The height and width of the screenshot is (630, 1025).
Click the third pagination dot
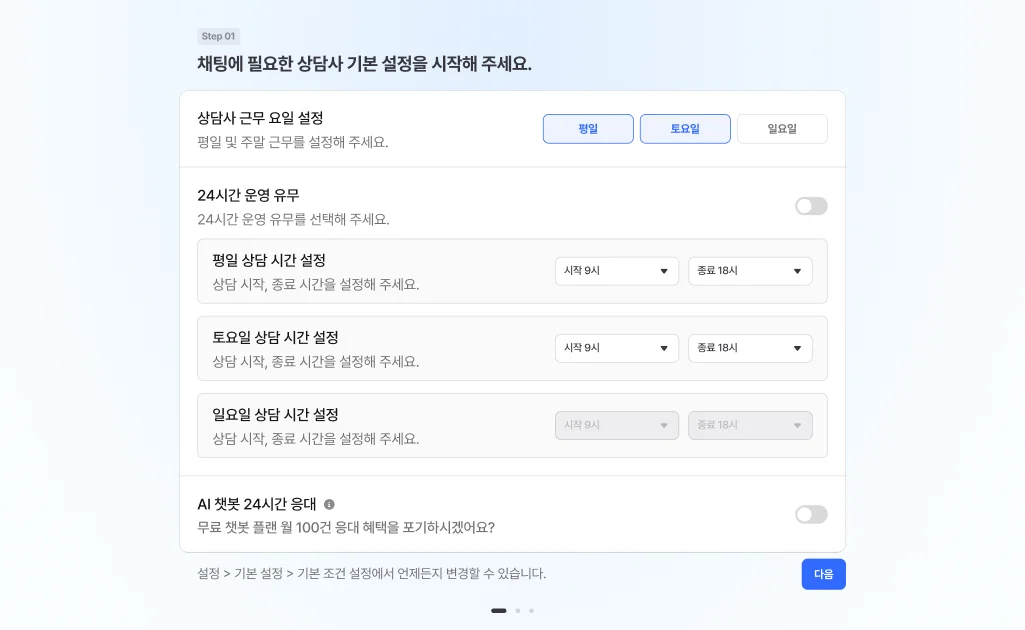[531, 610]
